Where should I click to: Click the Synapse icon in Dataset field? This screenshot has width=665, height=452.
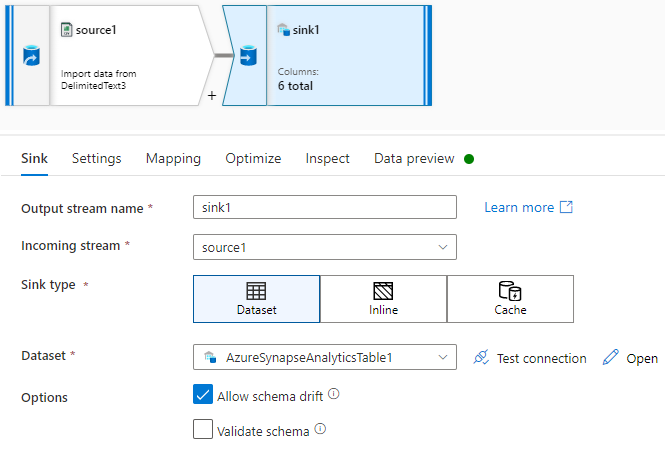click(x=210, y=357)
